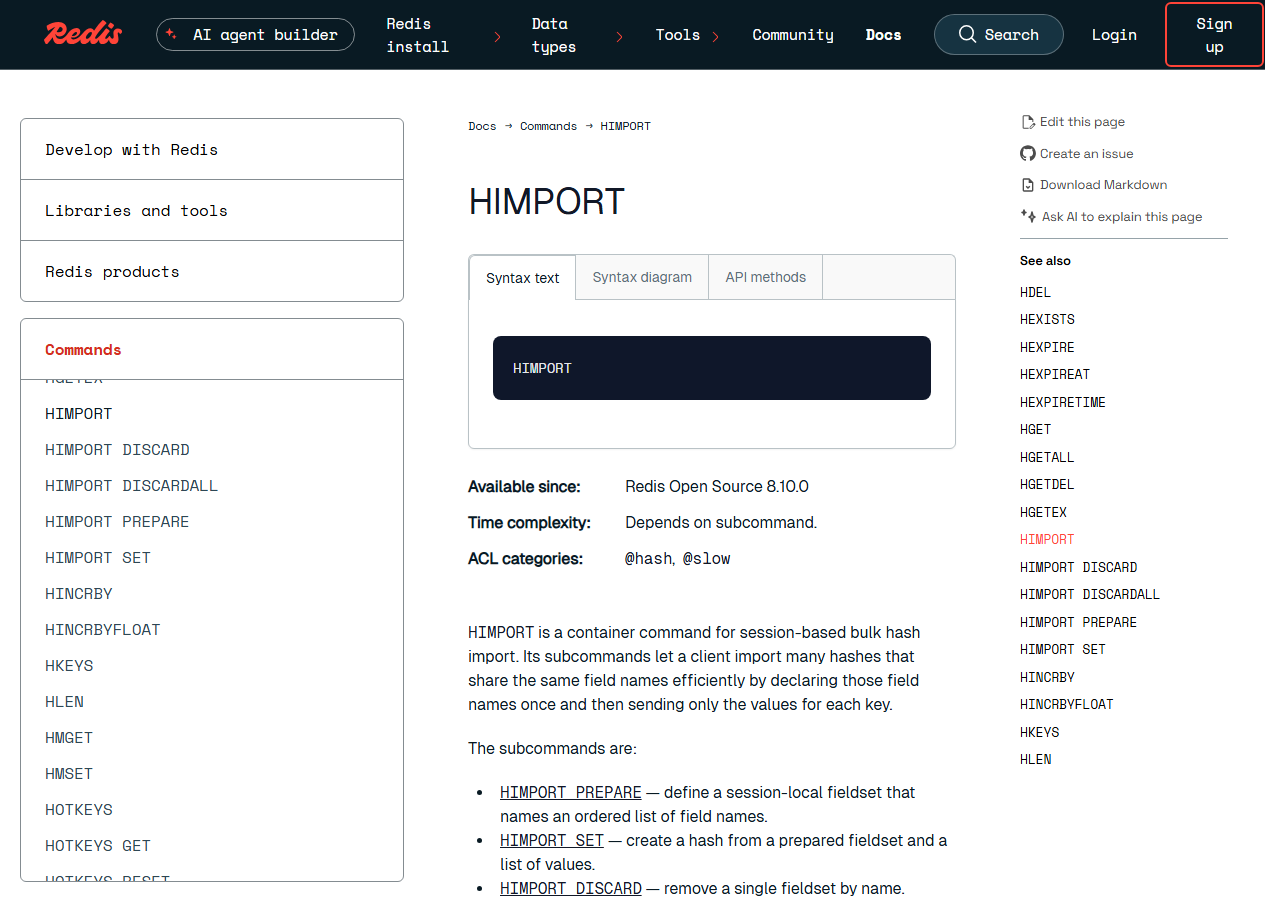
Task: Open the Search box
Action: (999, 34)
